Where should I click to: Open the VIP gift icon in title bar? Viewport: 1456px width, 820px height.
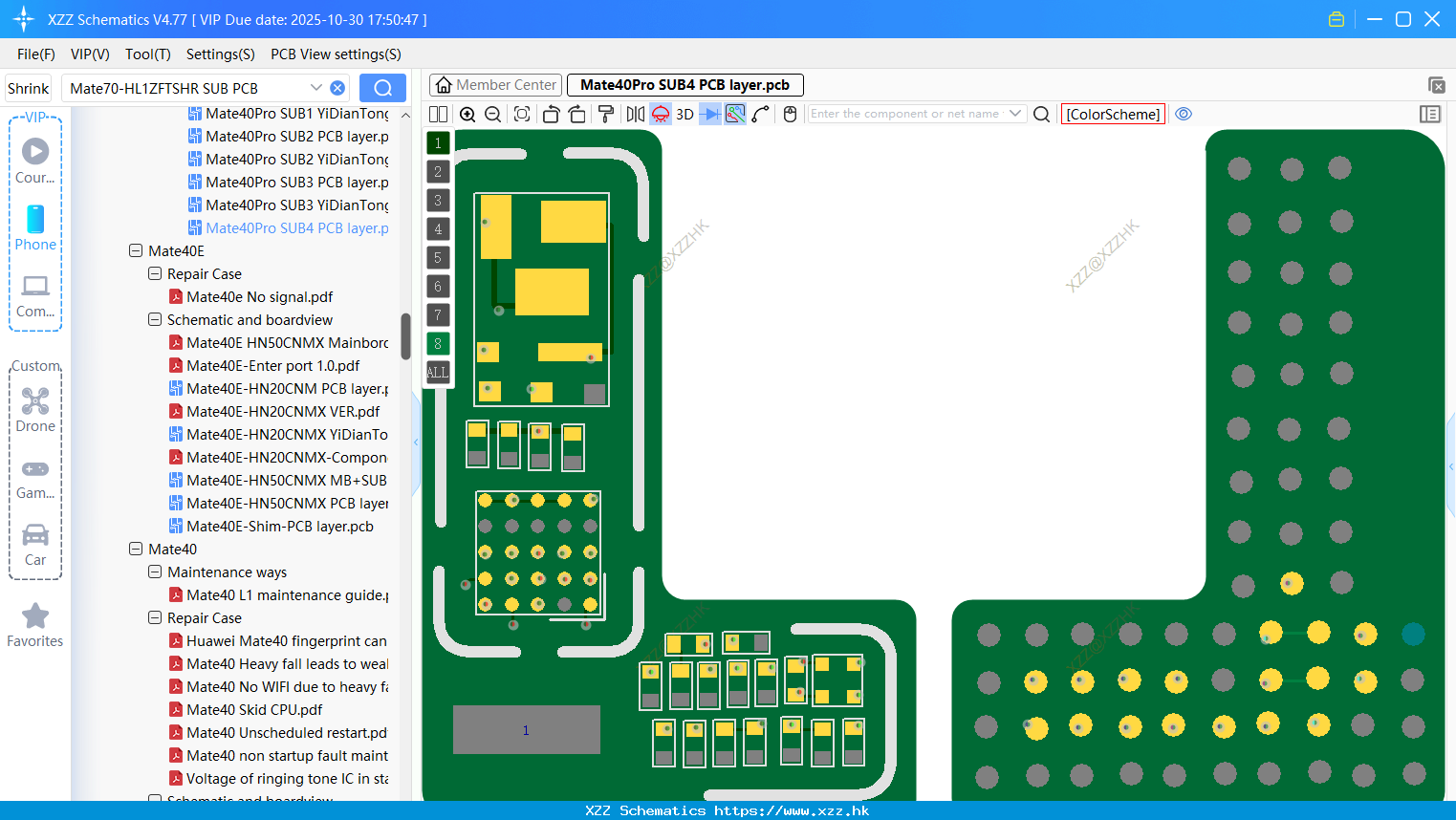point(1336,19)
